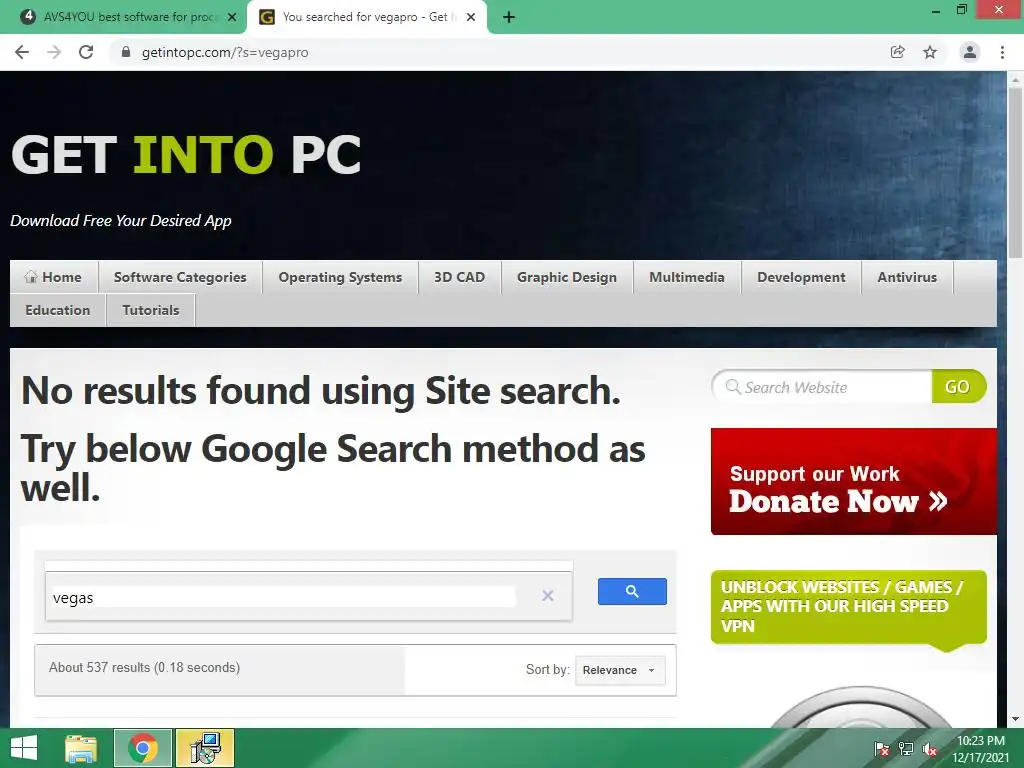1024x768 pixels.
Task: Close the 'You searched for vegapro' tab
Action: [x=471, y=17]
